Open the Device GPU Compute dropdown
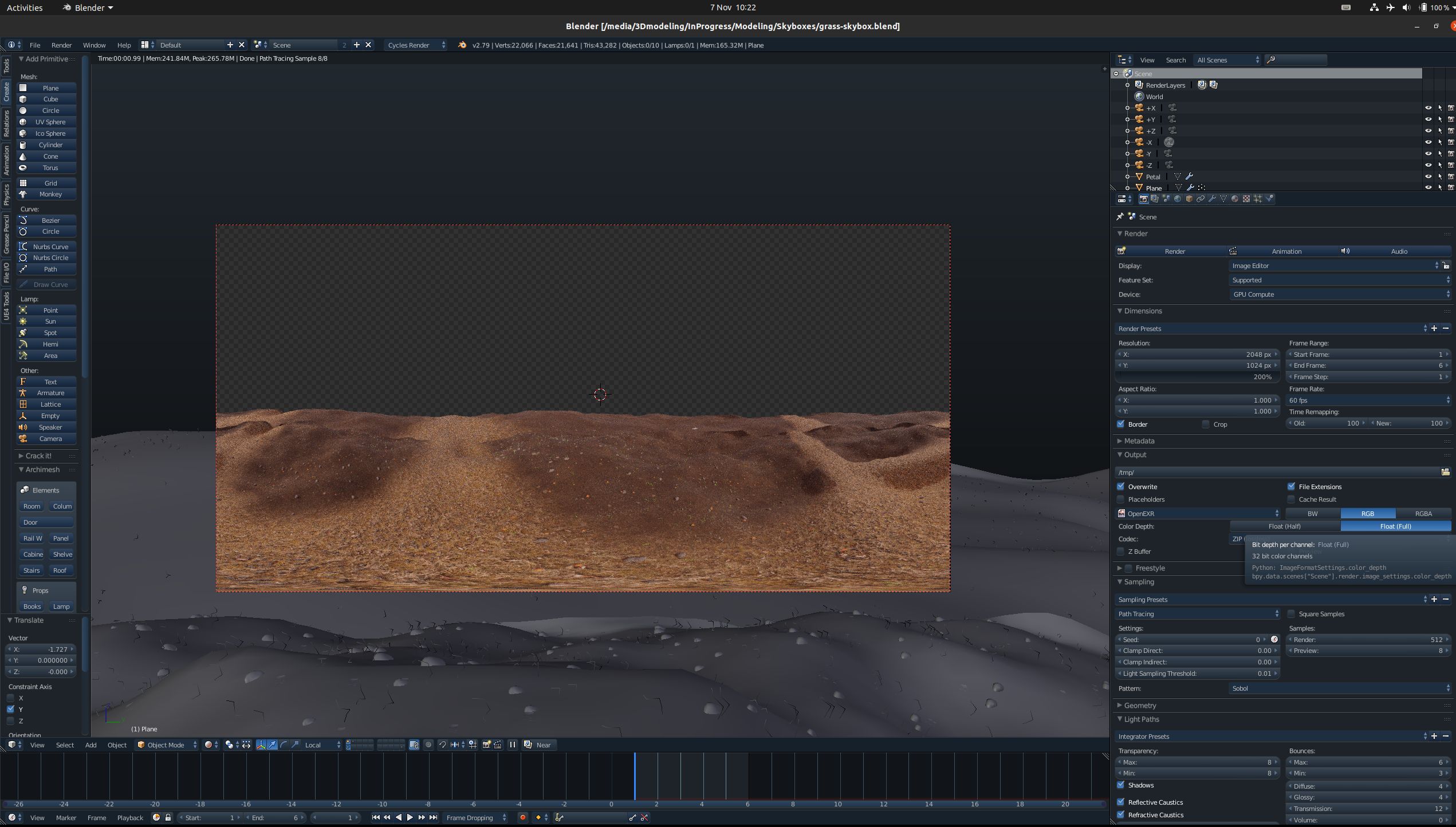This screenshot has height=827, width=1456. point(1340,294)
